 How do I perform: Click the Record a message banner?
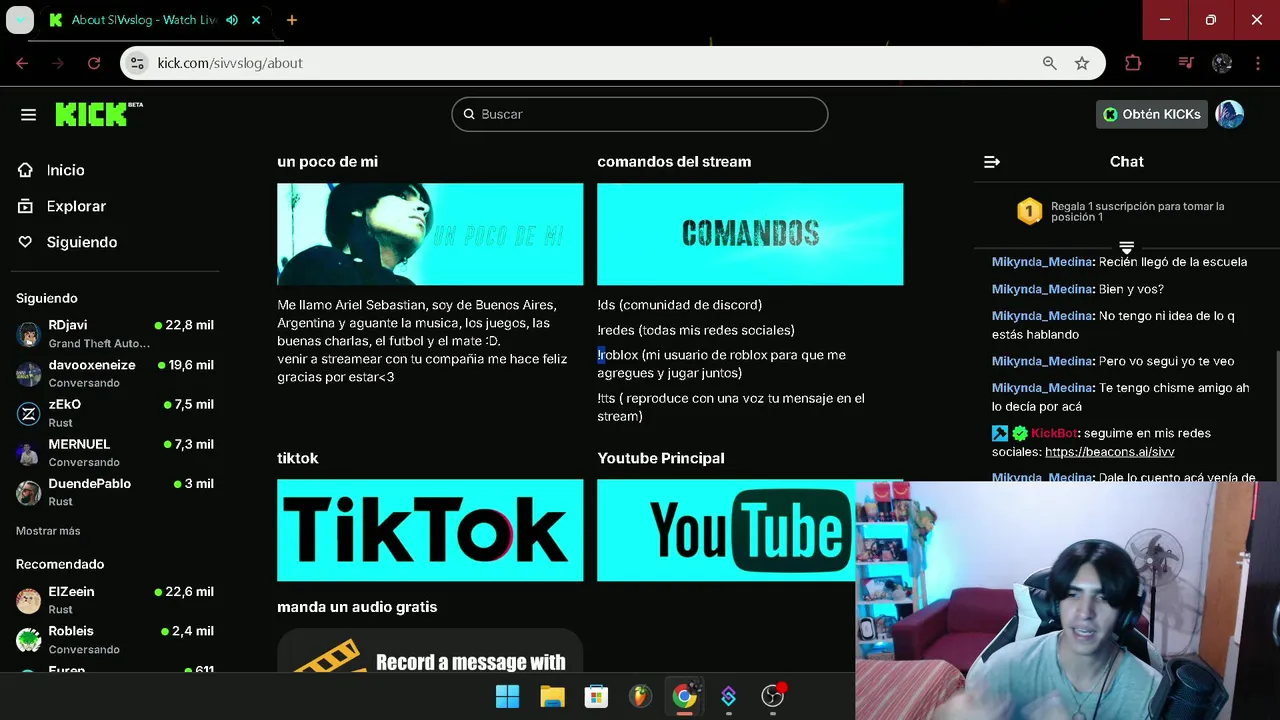click(430, 650)
